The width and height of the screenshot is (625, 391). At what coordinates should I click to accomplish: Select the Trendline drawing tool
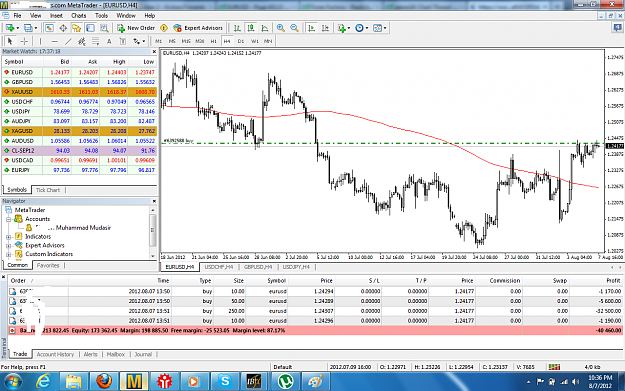[x=68, y=41]
